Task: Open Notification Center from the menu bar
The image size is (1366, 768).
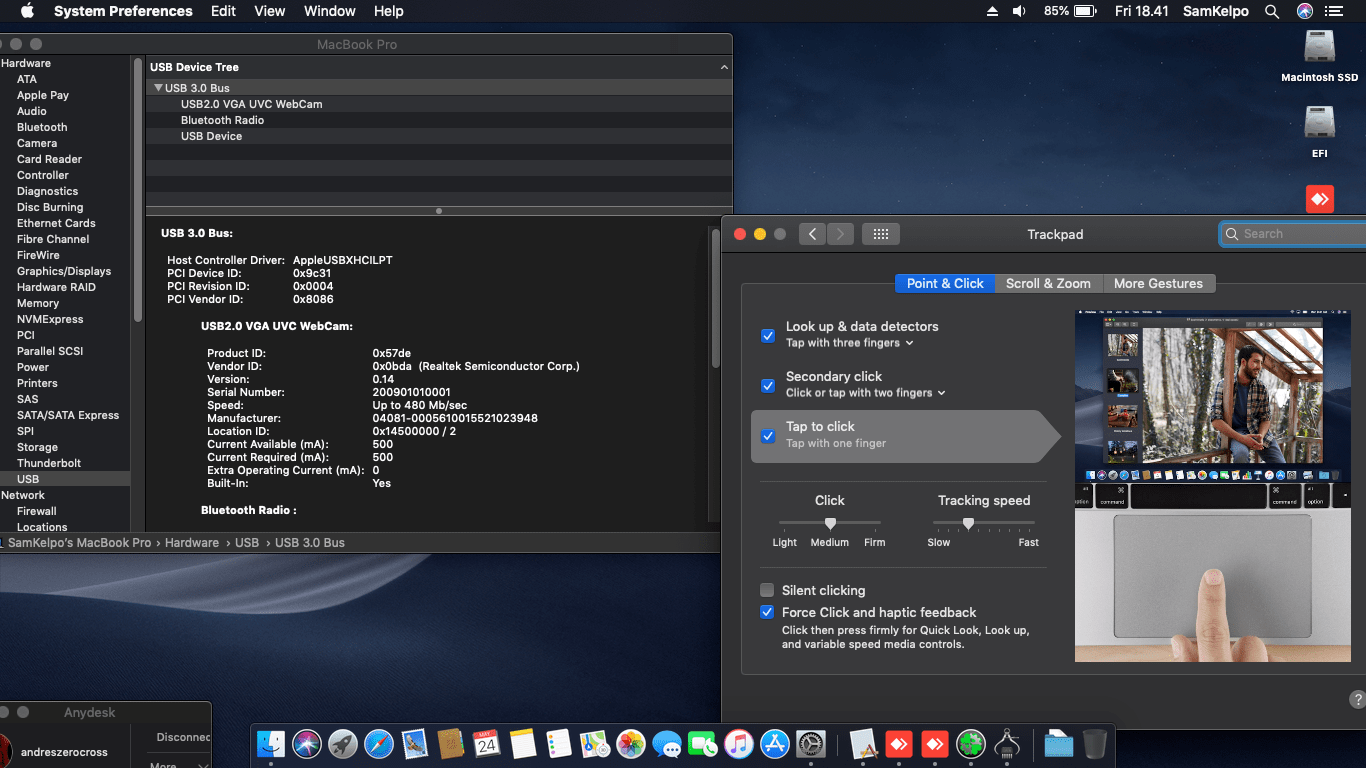Action: pos(1333,11)
